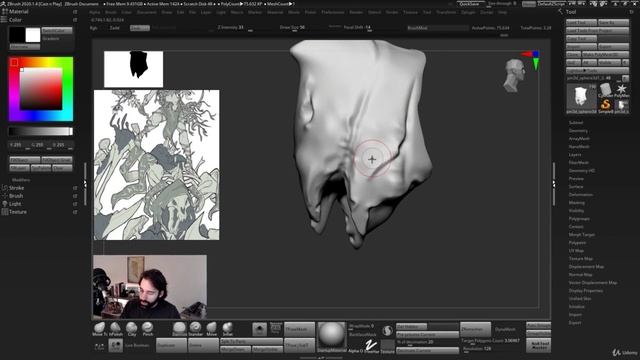Click the FillObject button
The image size is (640, 360).
[24, 160]
